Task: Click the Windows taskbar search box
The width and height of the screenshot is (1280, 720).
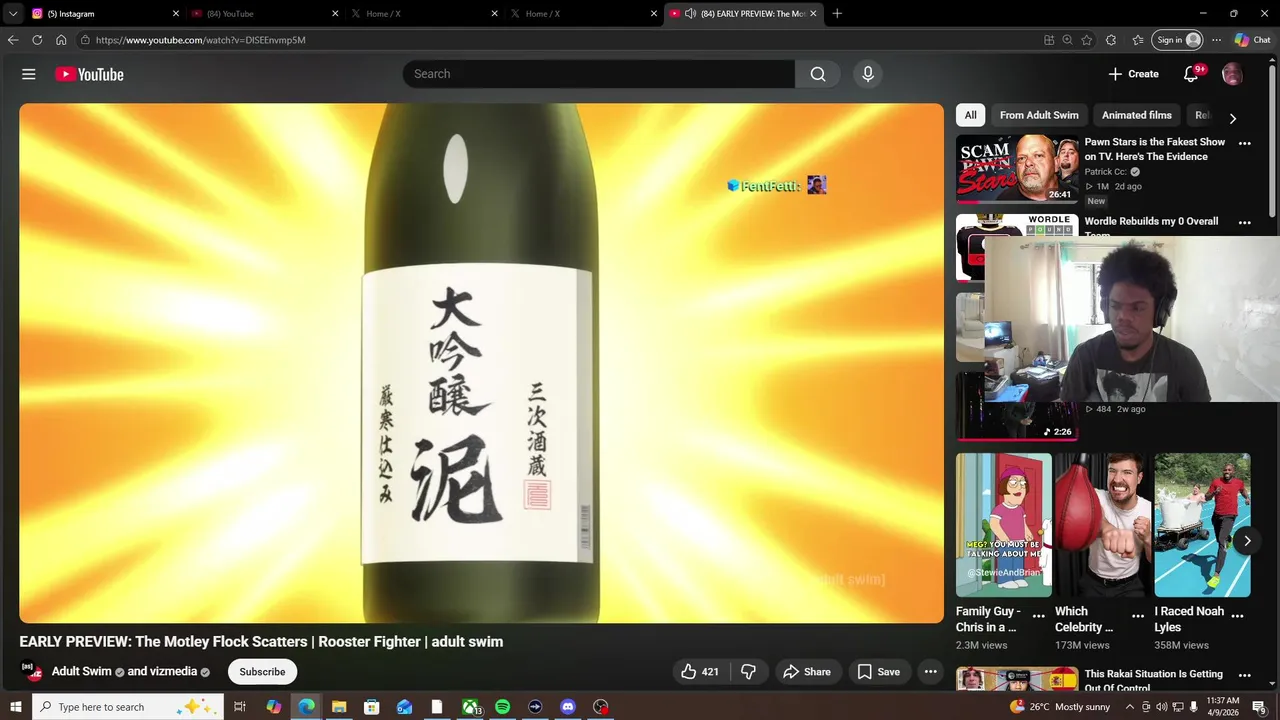Action: pos(129,707)
